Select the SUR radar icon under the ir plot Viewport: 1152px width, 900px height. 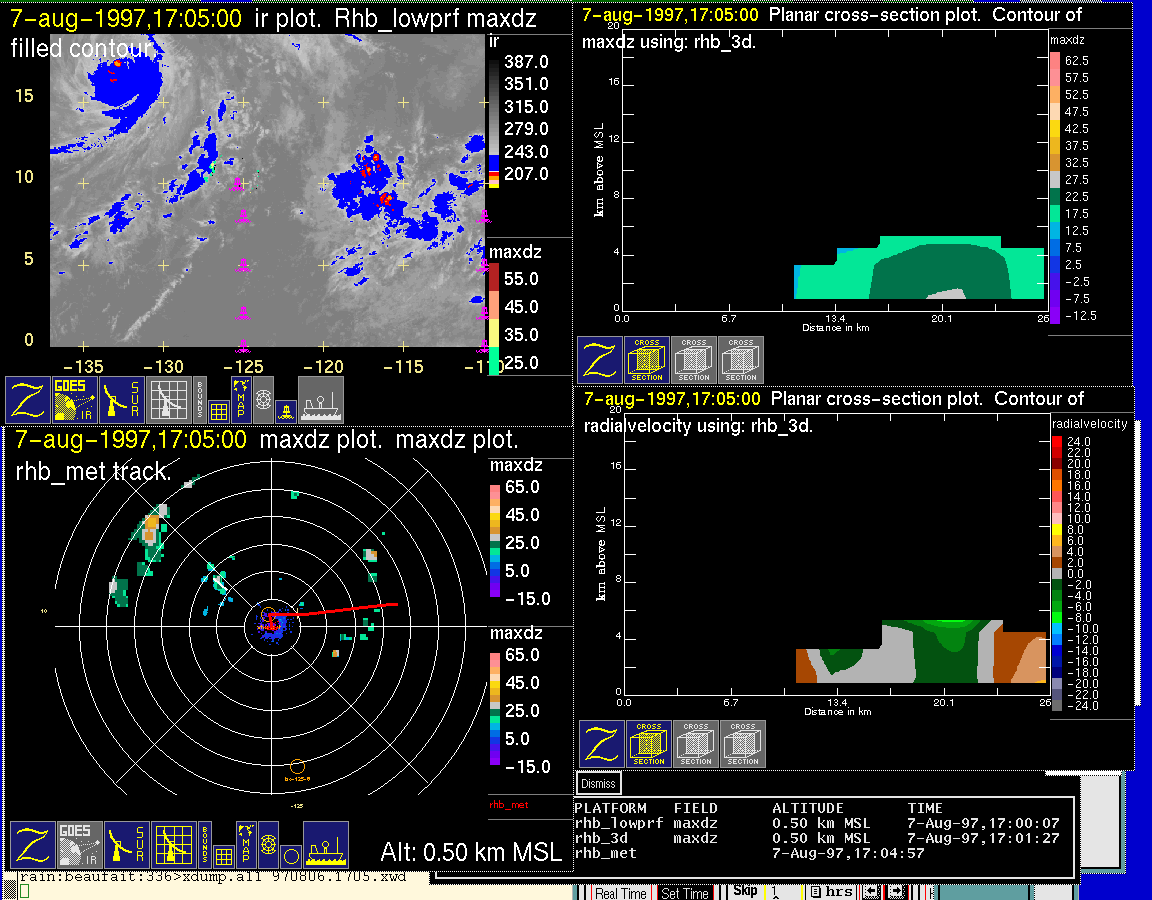coord(123,400)
